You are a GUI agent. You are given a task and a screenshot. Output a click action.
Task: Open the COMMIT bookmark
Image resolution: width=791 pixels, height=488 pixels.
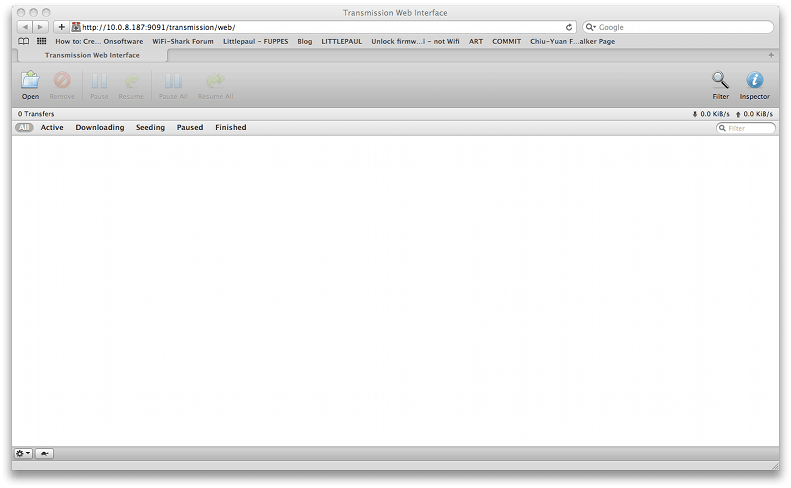[506, 41]
